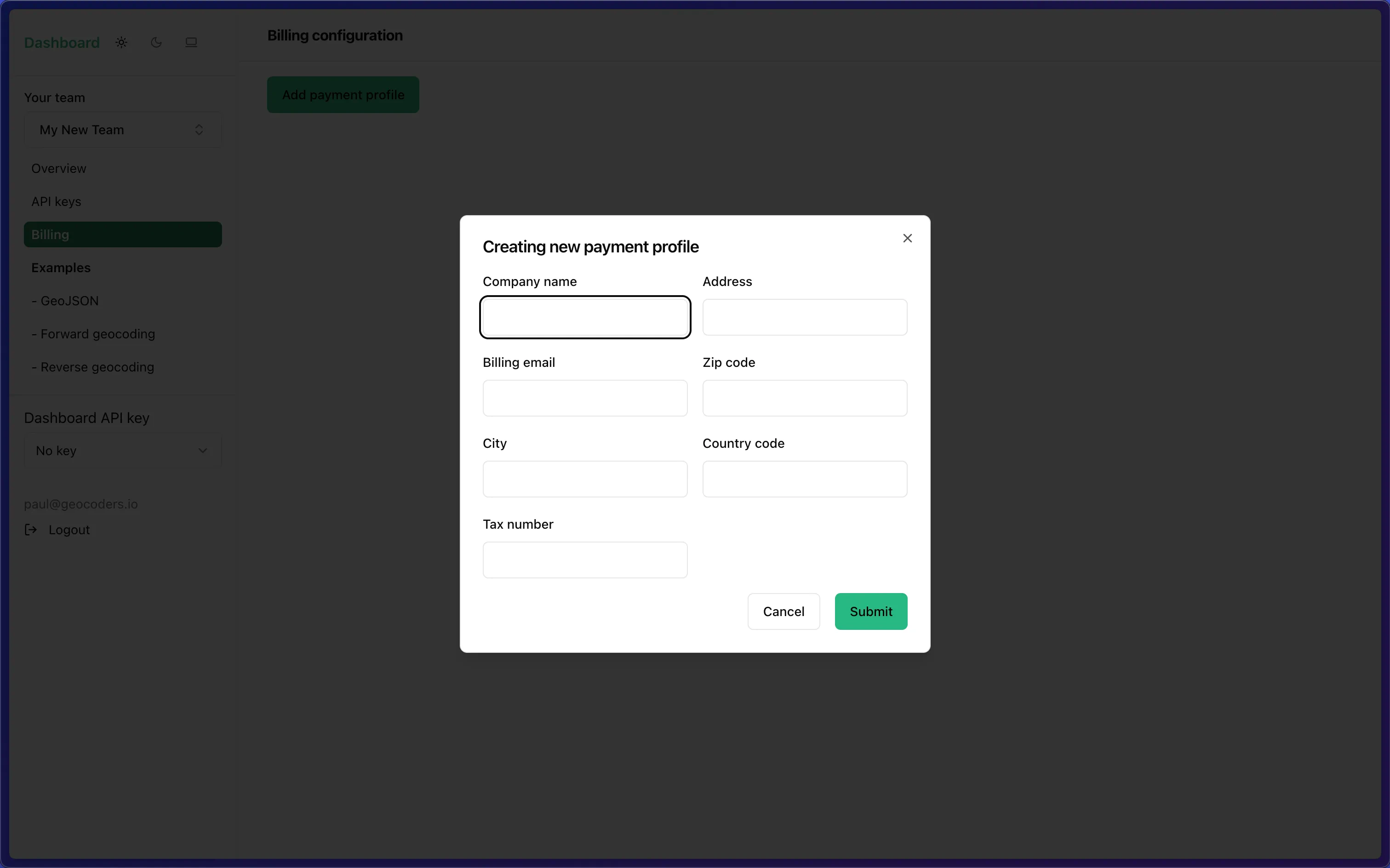Click the logout arrow icon

click(31, 530)
